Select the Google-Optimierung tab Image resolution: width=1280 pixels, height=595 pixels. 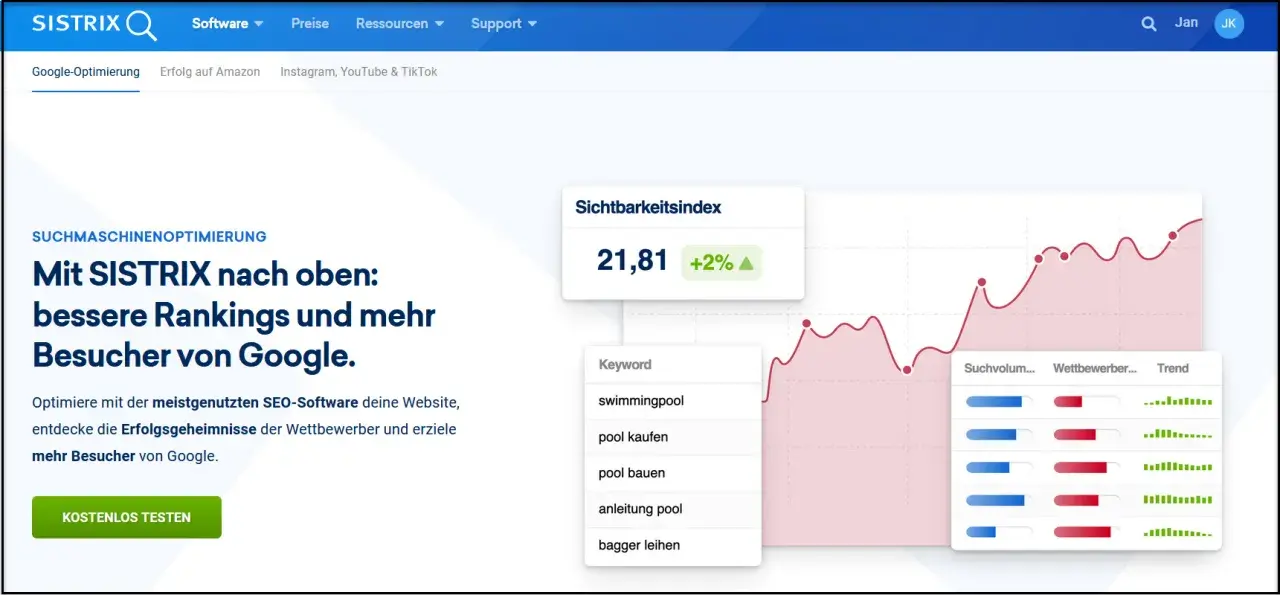[x=86, y=72]
